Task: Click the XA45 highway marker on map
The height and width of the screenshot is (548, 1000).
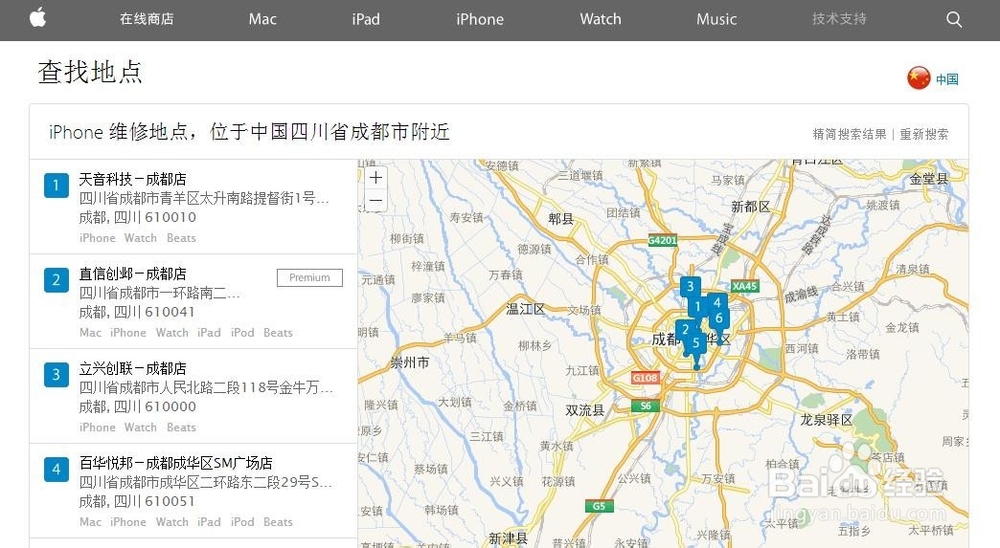Action: point(745,286)
